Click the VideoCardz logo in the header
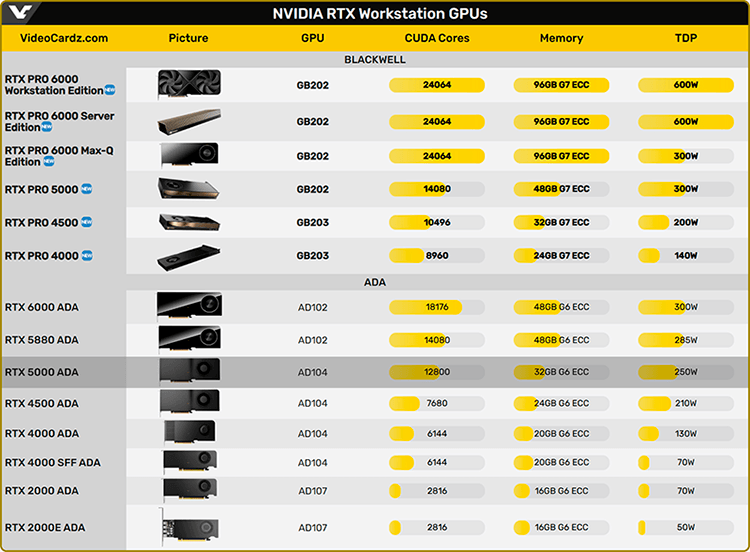The width and height of the screenshot is (750, 552). (20, 12)
